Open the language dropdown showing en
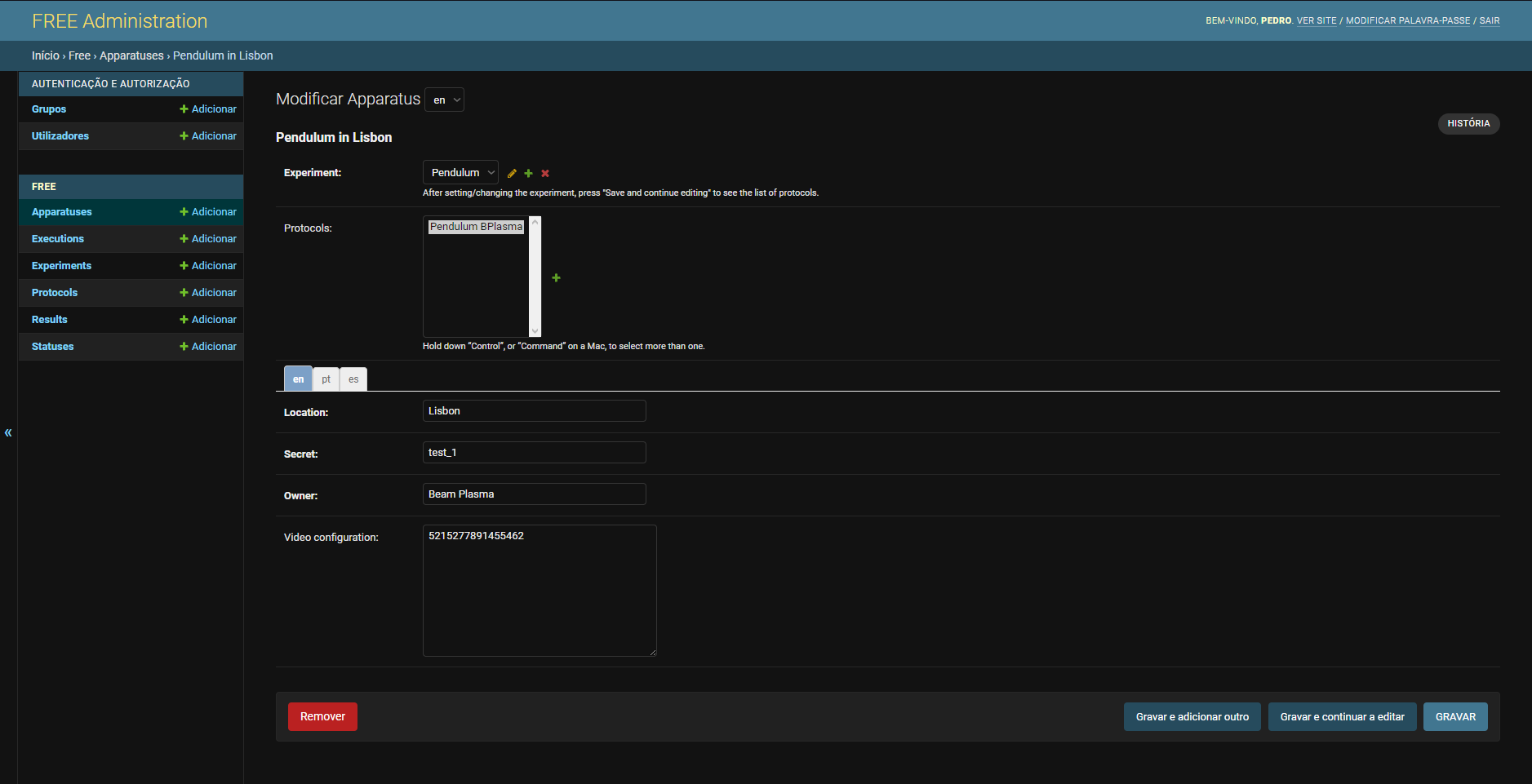Image resolution: width=1532 pixels, height=784 pixels. pyautogui.click(x=445, y=100)
